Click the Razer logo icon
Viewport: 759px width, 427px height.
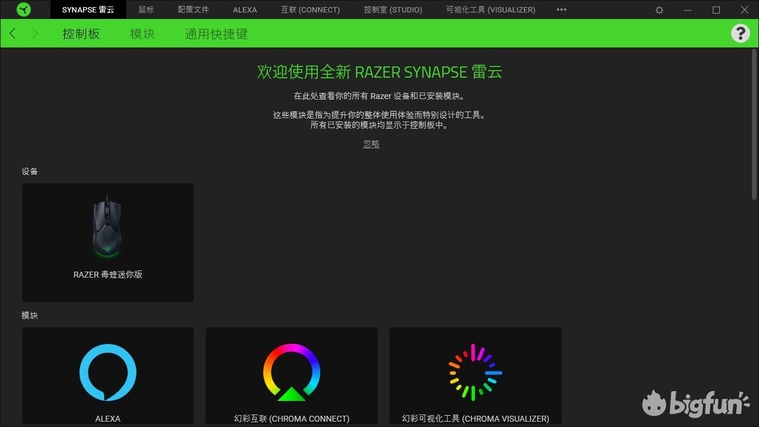coord(23,9)
